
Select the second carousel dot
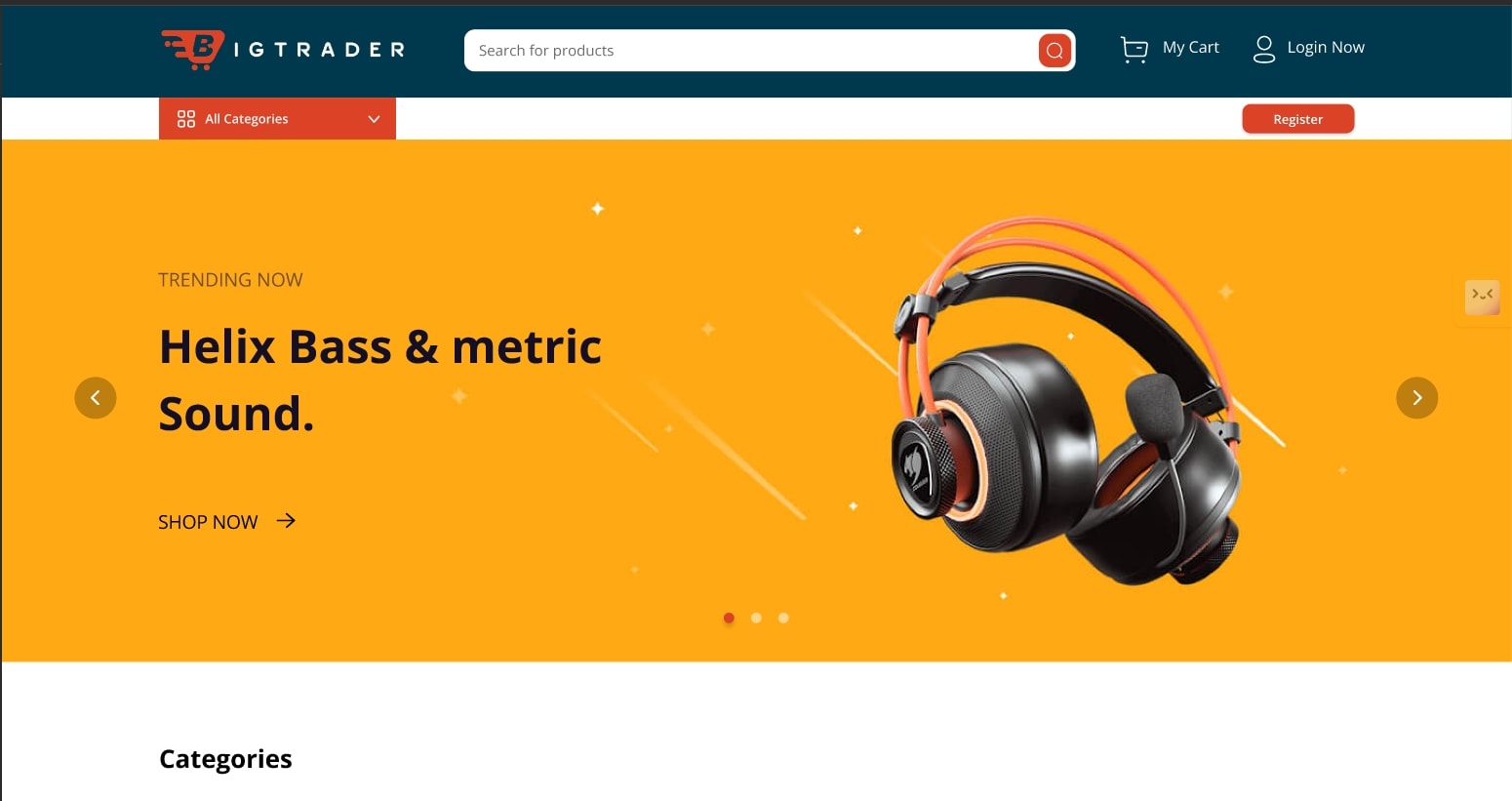coord(756,618)
